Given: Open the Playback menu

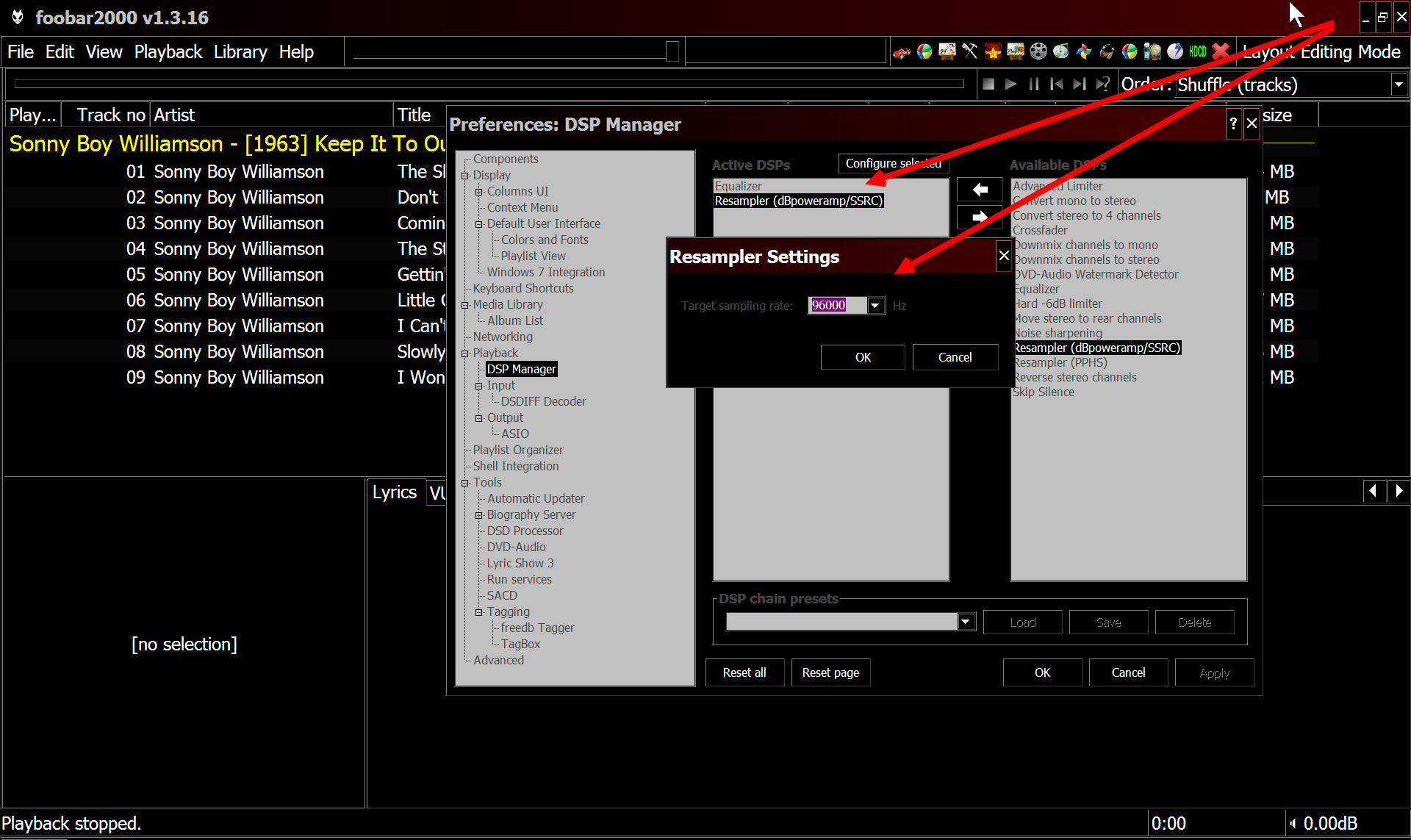Looking at the screenshot, I should [x=168, y=52].
